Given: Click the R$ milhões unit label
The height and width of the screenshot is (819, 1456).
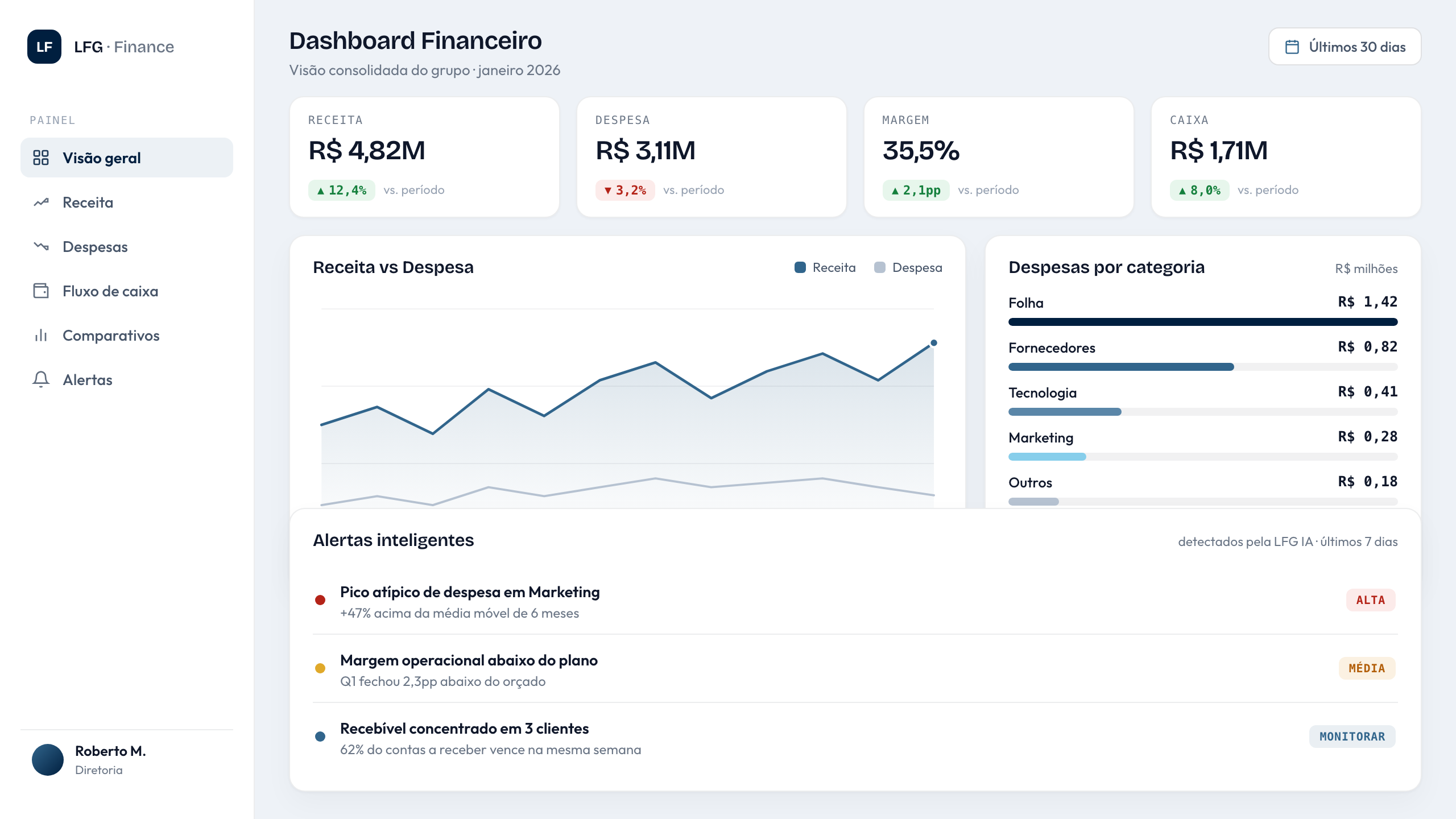Looking at the screenshot, I should point(1366,268).
